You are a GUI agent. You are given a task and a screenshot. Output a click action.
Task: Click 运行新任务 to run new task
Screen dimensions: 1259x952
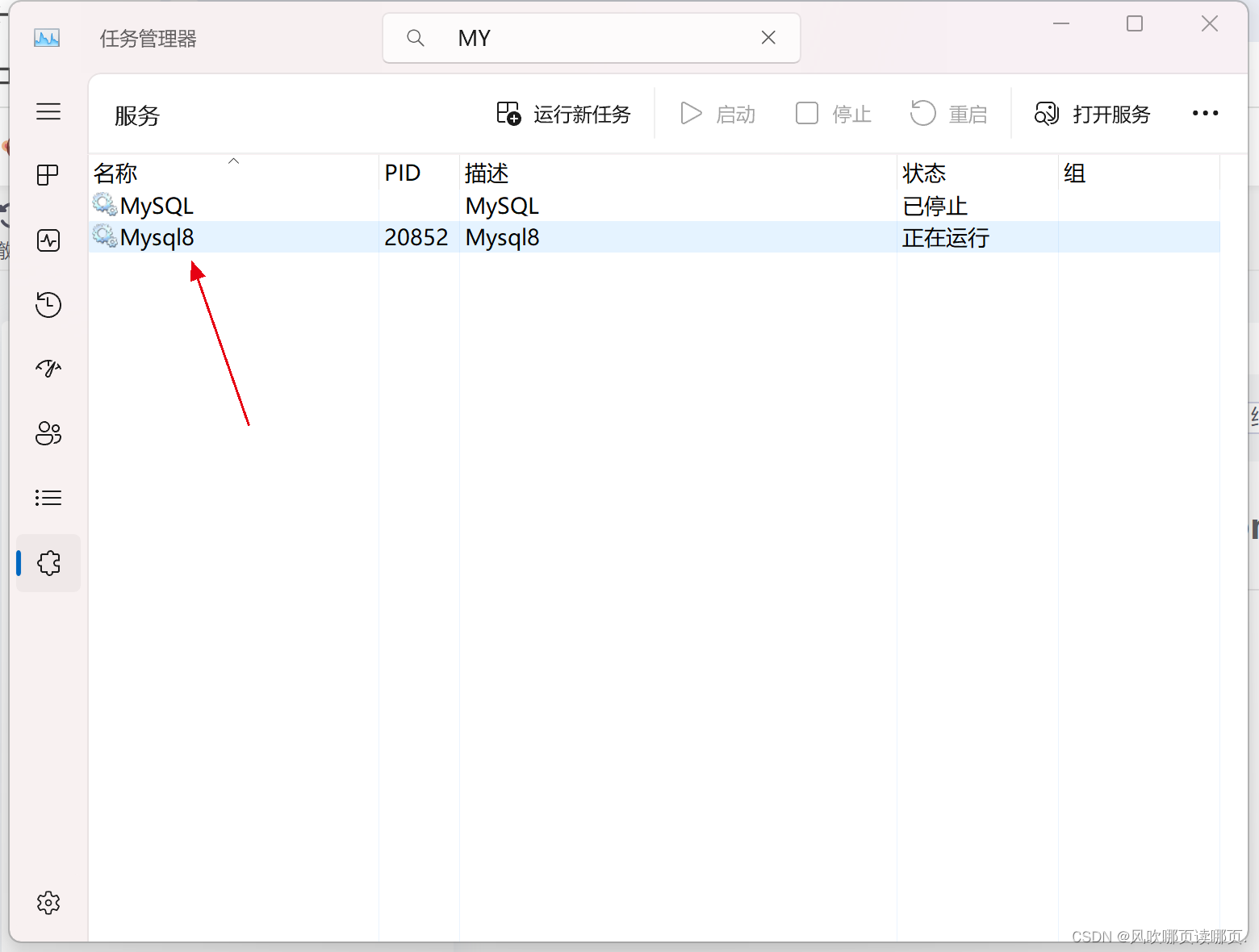564,114
